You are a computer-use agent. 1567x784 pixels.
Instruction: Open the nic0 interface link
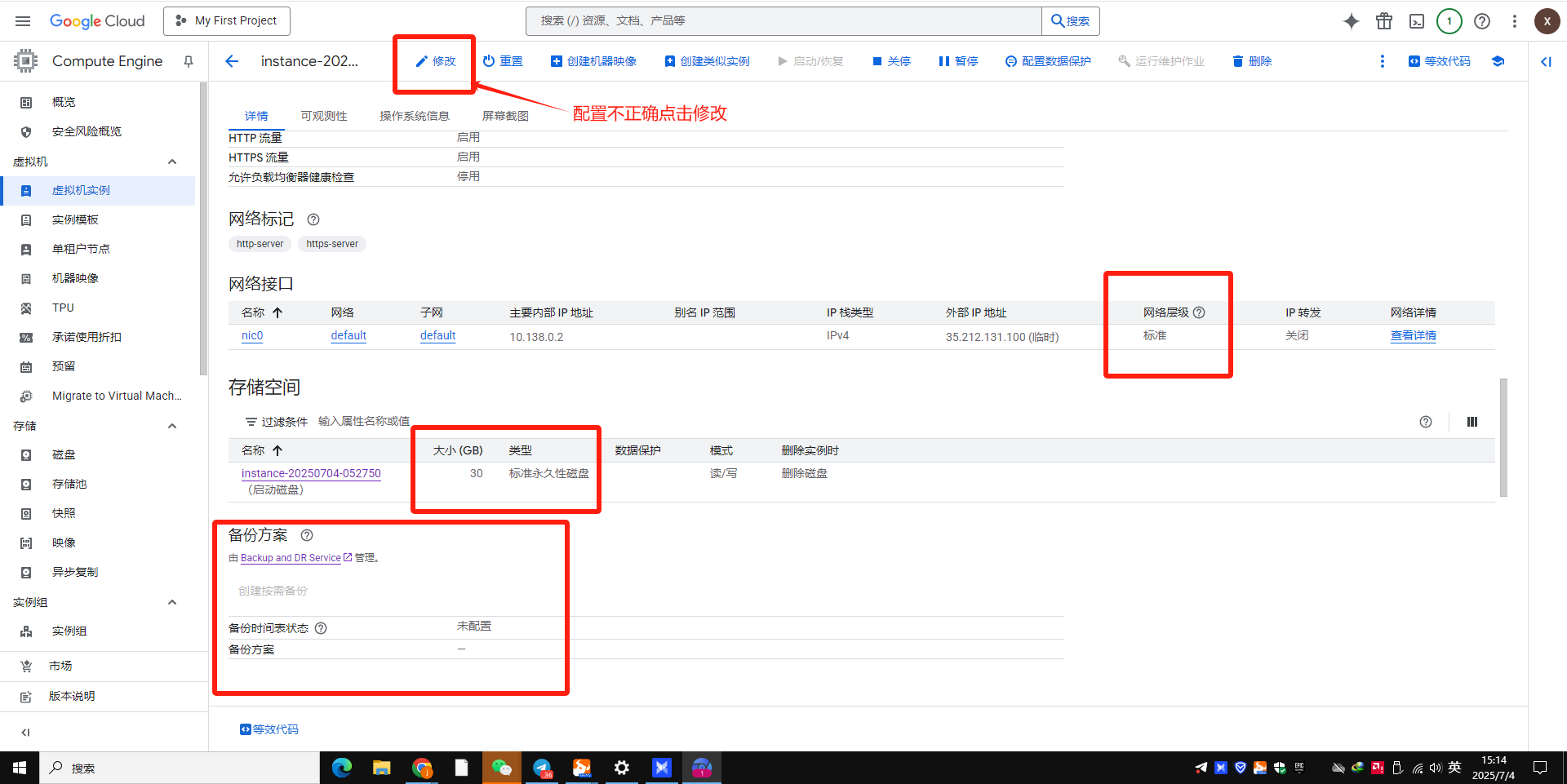coord(252,336)
